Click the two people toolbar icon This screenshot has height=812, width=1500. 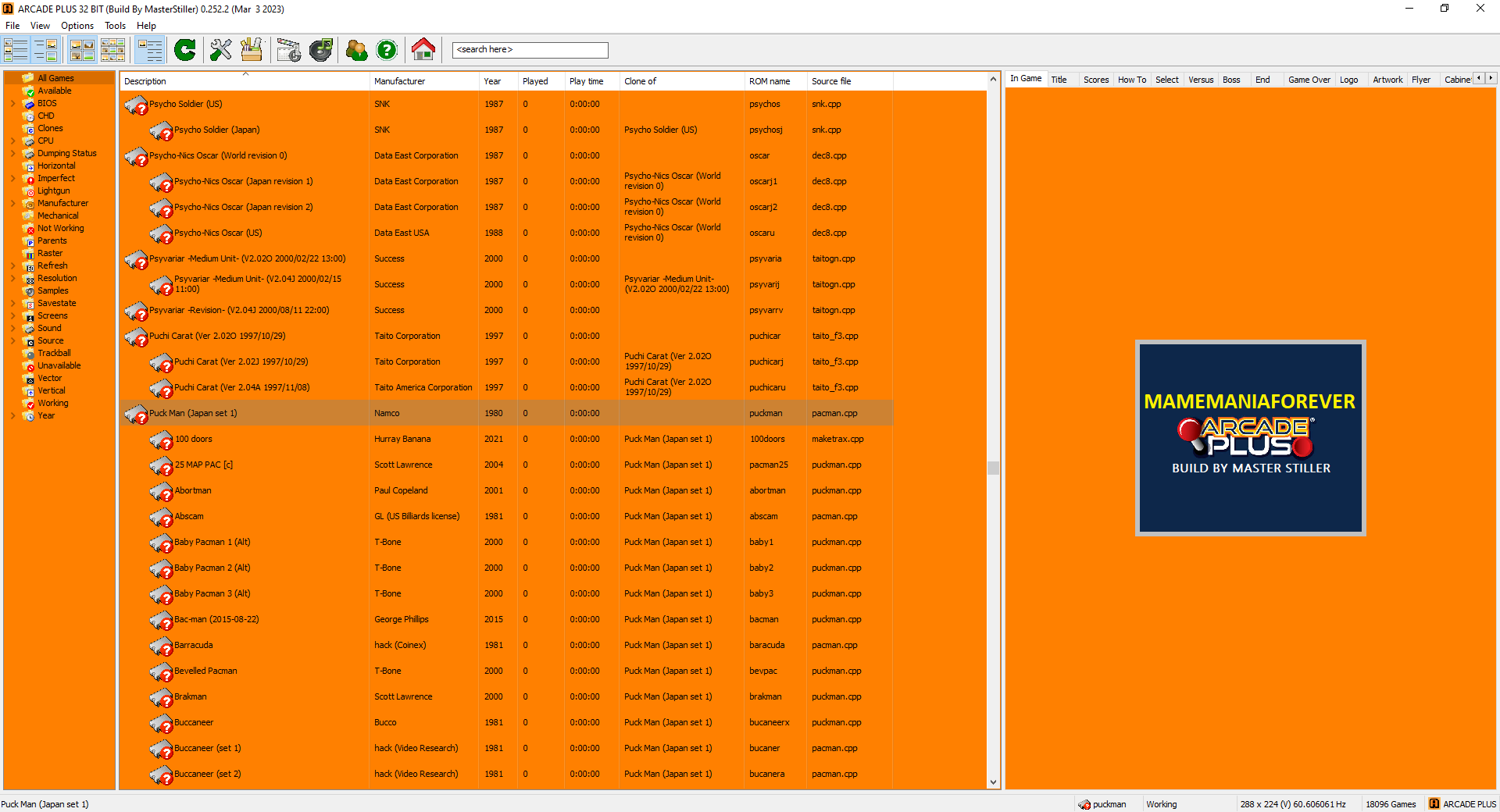point(356,50)
